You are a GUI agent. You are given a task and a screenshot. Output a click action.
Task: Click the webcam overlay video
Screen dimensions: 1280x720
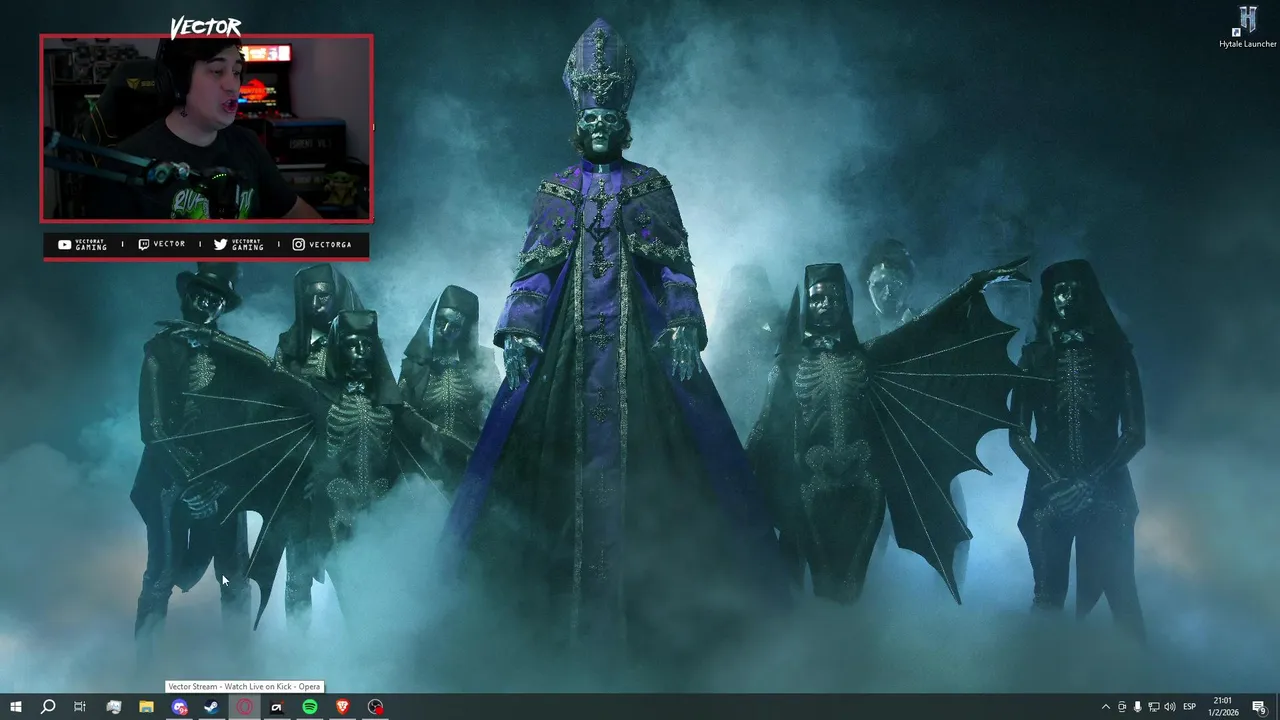206,128
